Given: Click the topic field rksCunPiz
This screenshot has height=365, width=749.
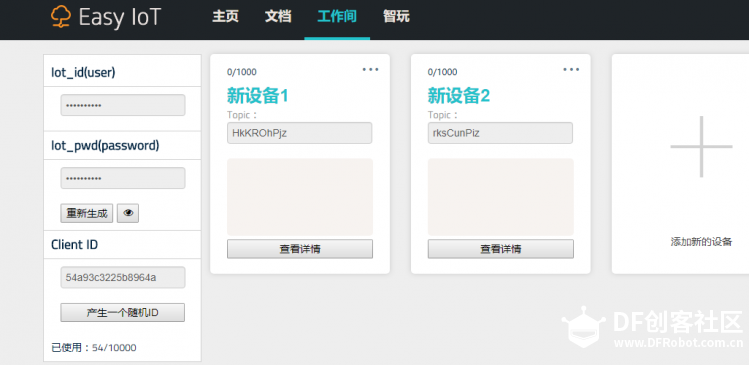Looking at the screenshot, I should pyautogui.click(x=500, y=133).
